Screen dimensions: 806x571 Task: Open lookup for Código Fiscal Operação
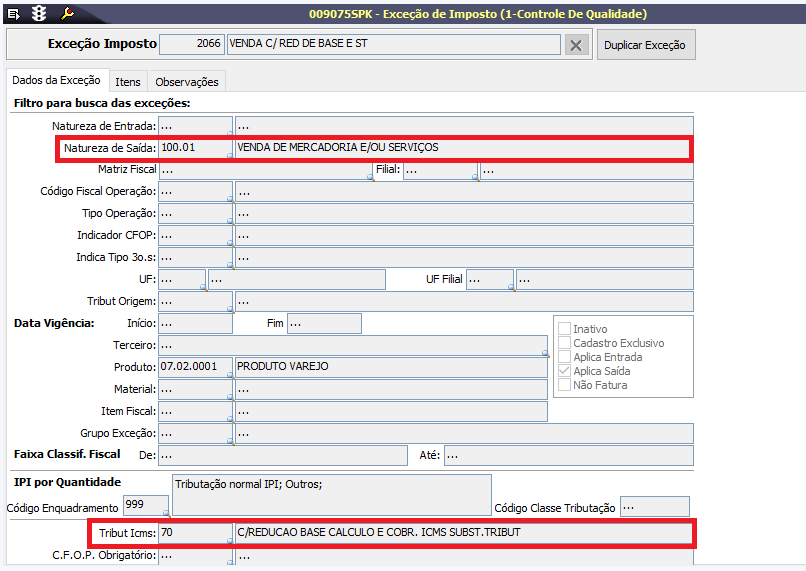pyautogui.click(x=230, y=199)
